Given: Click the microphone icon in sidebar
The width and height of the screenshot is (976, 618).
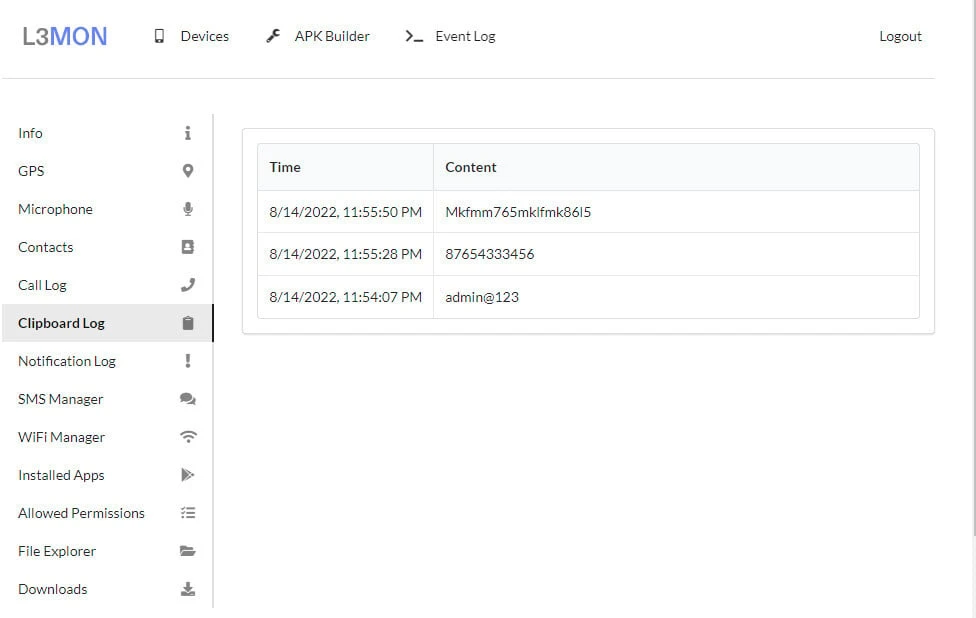Looking at the screenshot, I should pyautogui.click(x=187, y=209).
